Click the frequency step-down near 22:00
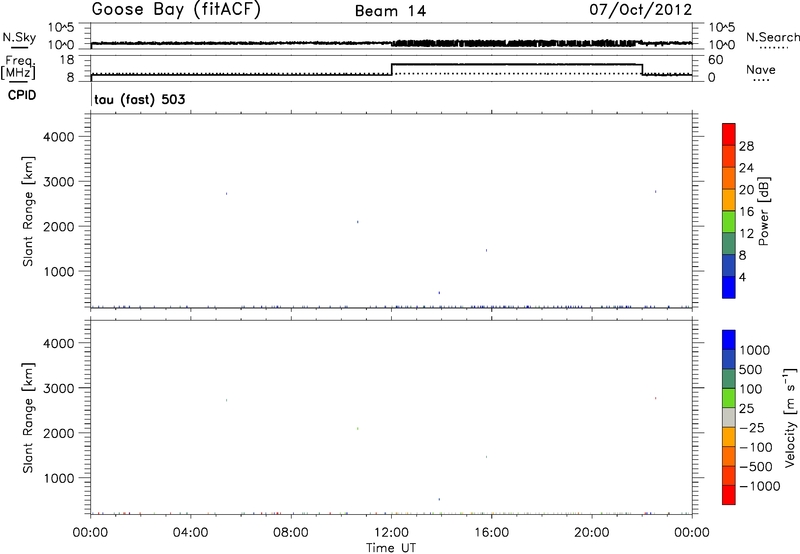800x554 pixels. (x=642, y=69)
